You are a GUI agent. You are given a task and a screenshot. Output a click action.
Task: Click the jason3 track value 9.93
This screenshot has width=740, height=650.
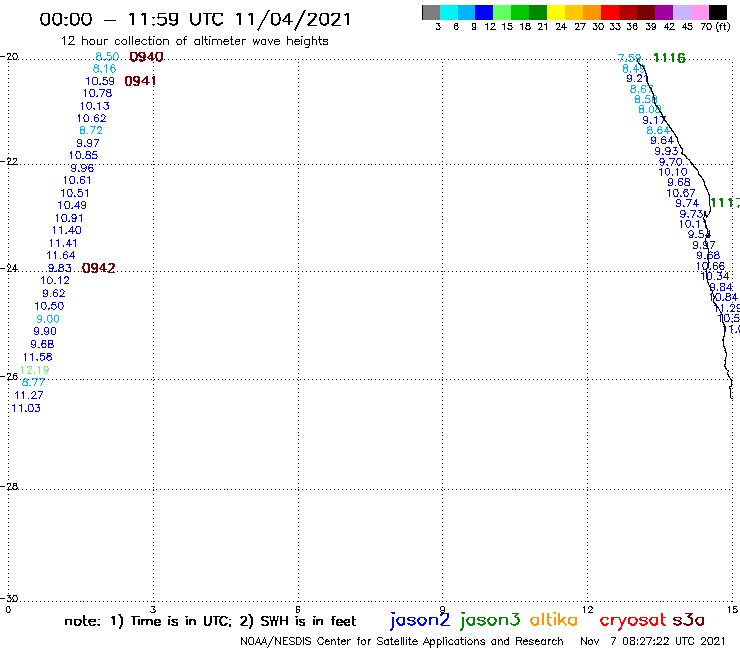coord(666,152)
